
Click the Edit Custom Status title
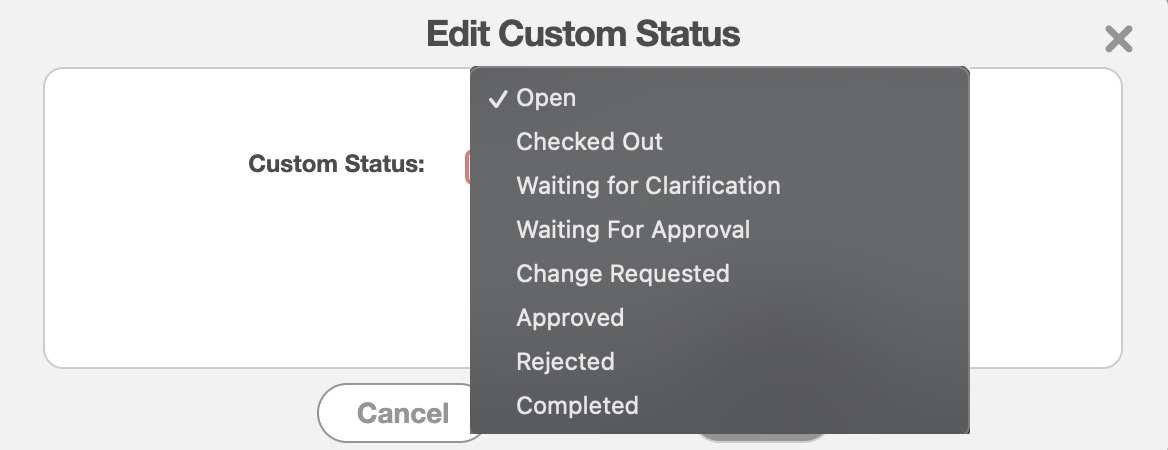coord(583,34)
